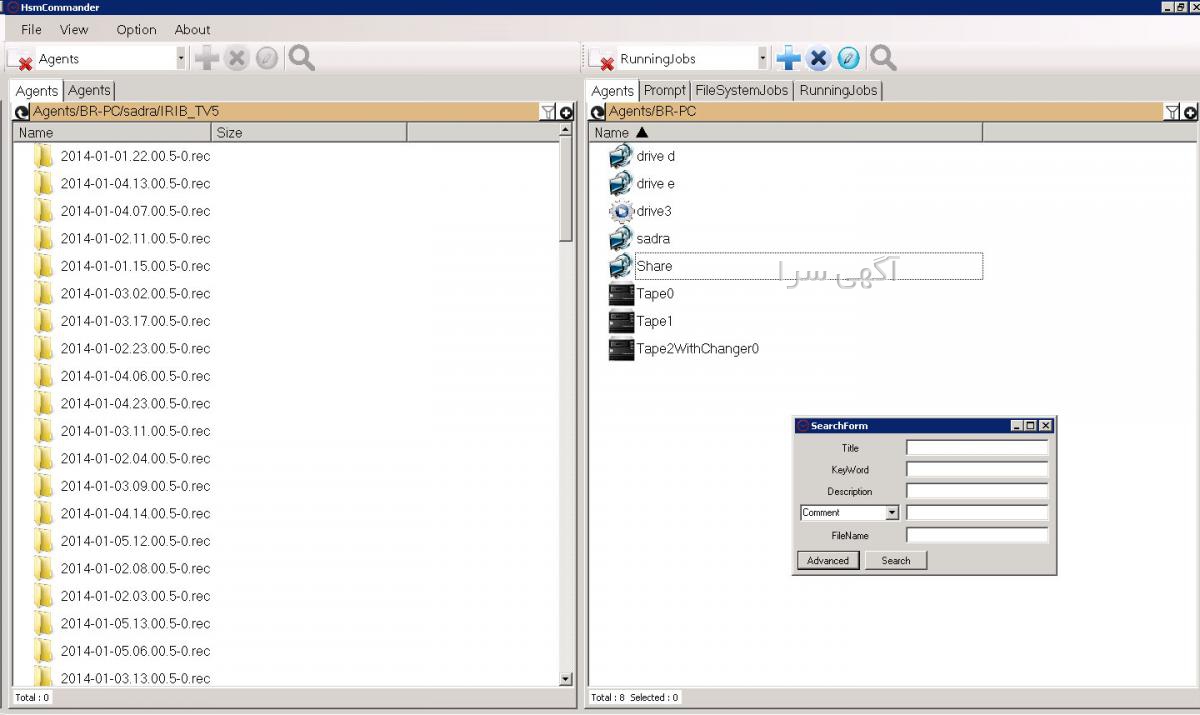Click the Tape0 device icon
Image resolution: width=1200 pixels, height=715 pixels.
[x=621, y=294]
